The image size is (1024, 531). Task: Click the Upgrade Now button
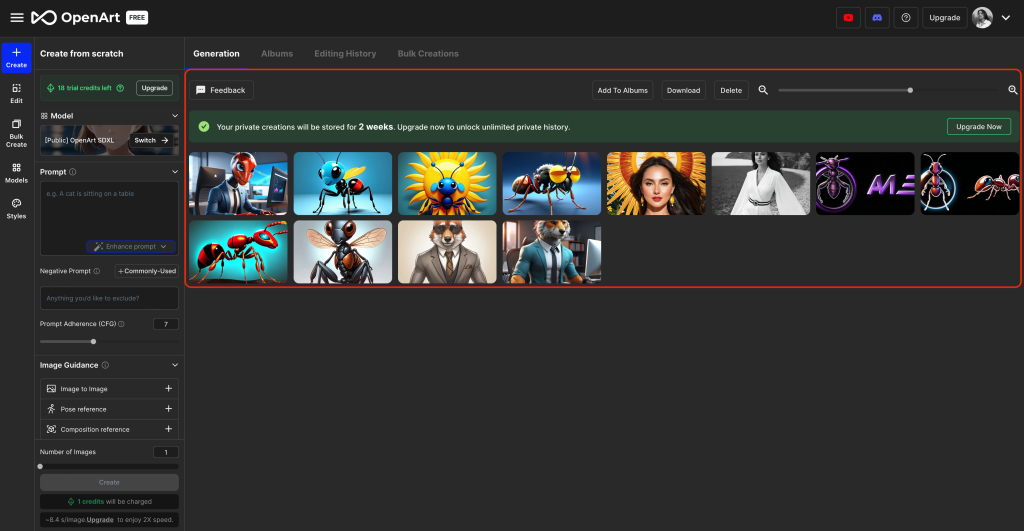tap(978, 127)
